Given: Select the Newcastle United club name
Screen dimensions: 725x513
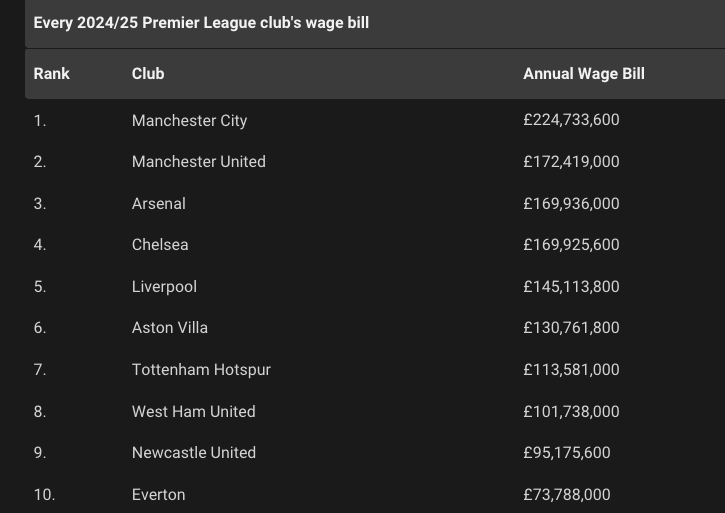Looking at the screenshot, I should point(194,453).
